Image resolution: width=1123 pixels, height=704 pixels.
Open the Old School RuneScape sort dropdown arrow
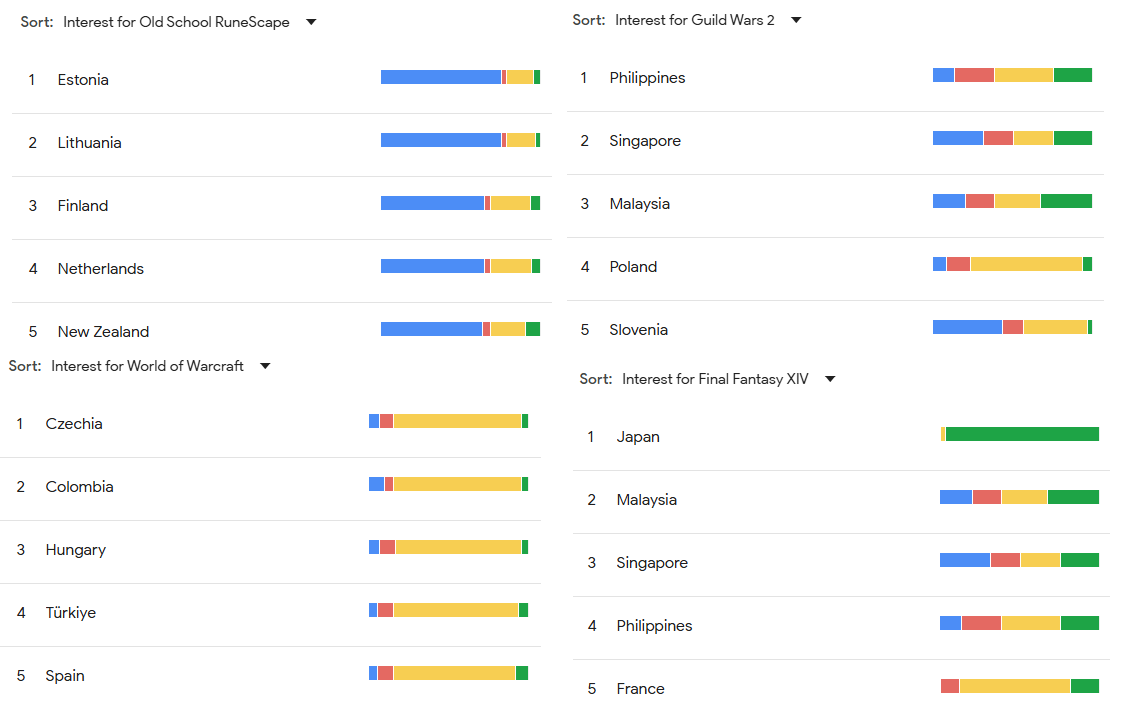coord(311,22)
